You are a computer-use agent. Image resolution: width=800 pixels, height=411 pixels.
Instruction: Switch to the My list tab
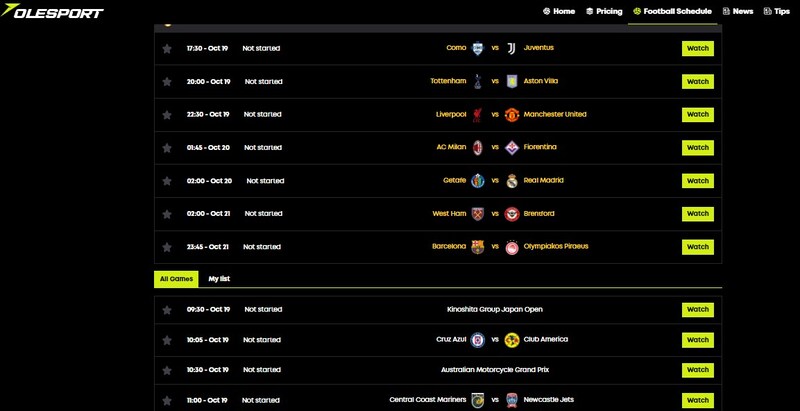(218, 278)
